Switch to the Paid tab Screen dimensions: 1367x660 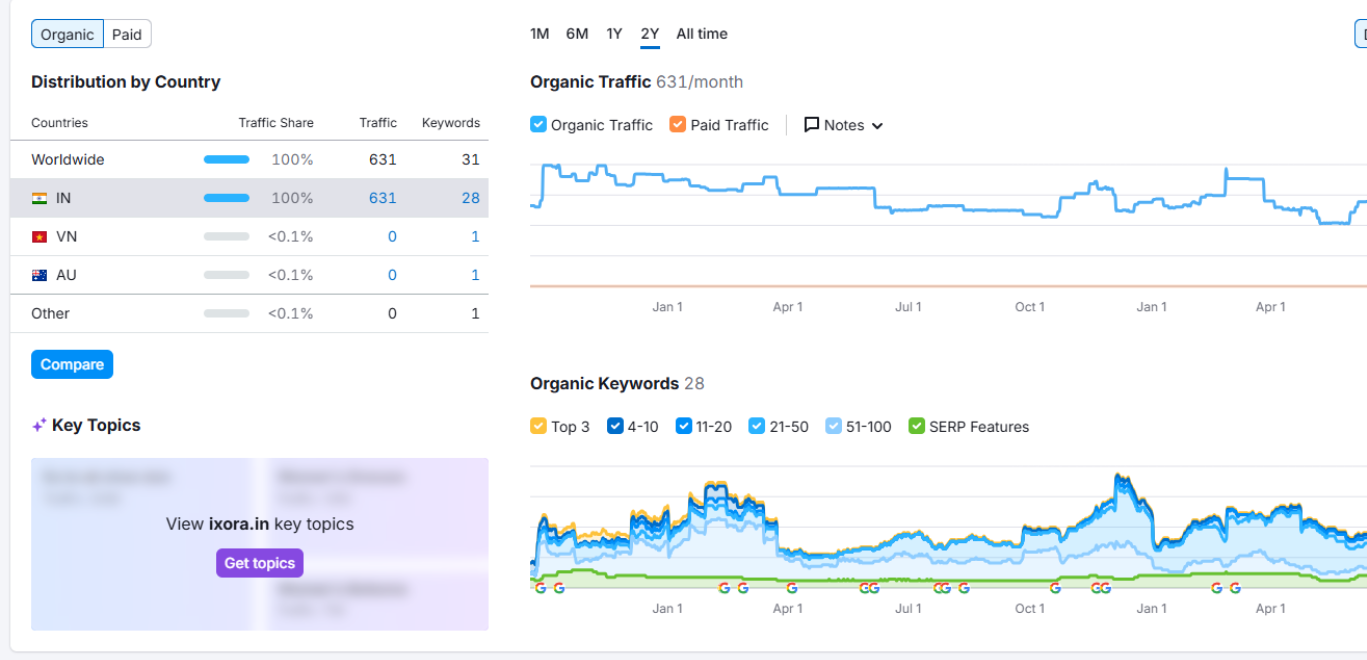[x=127, y=35]
